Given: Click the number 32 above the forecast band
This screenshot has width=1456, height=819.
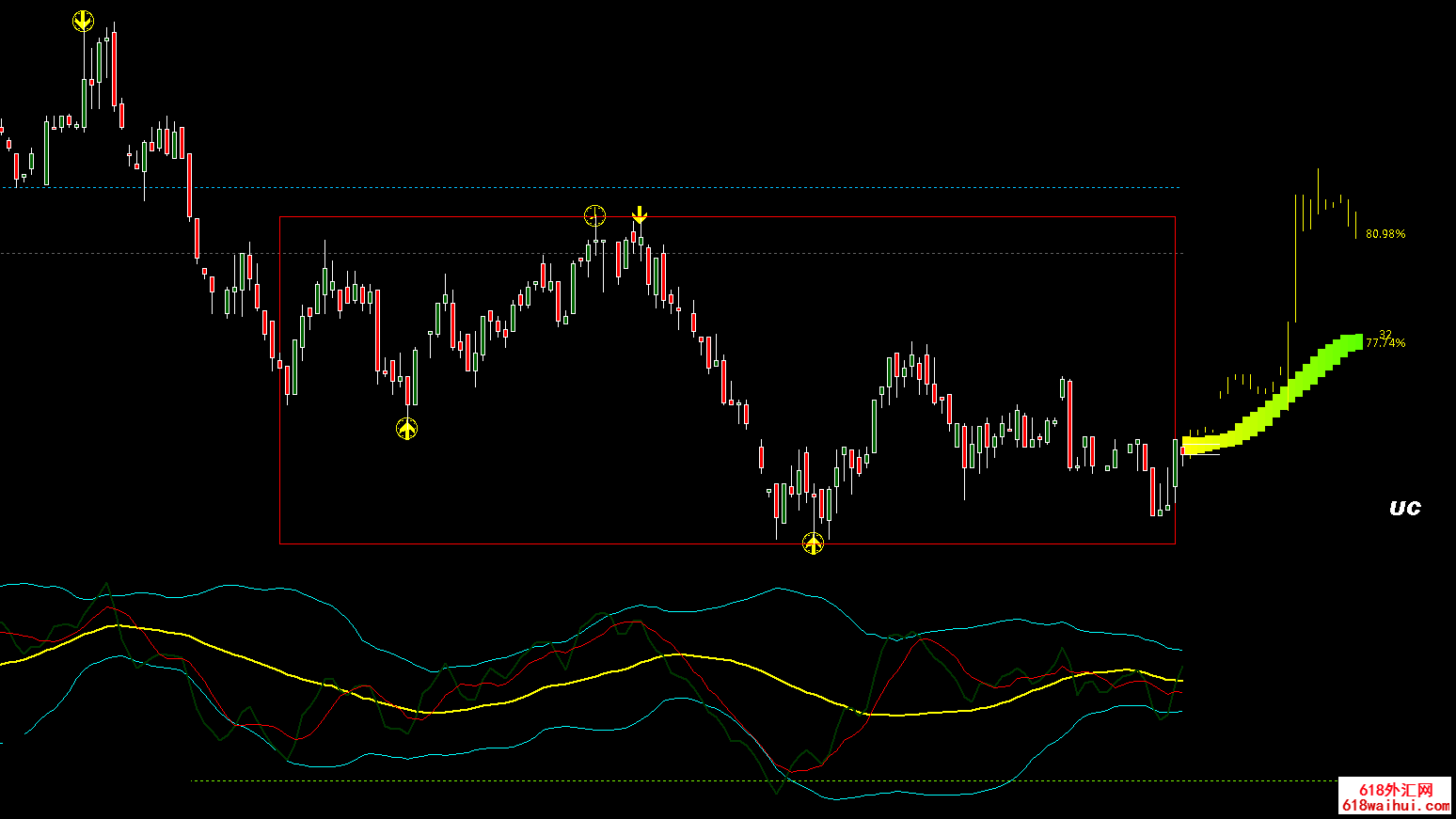Looking at the screenshot, I should 1385,334.
